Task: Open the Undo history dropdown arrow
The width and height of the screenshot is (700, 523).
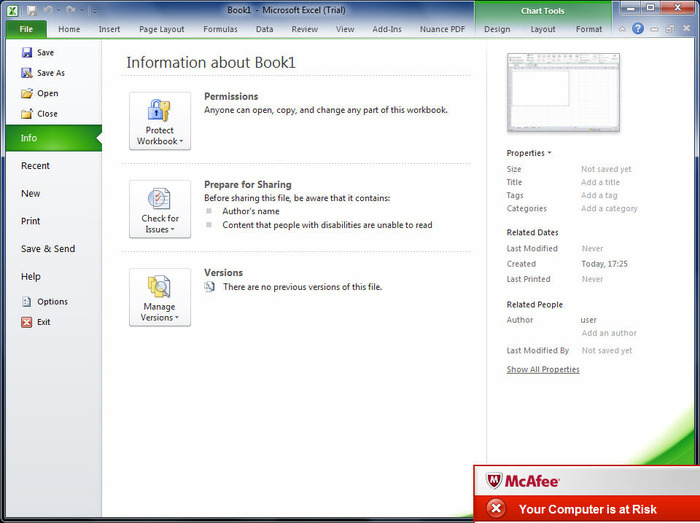Action: tap(58, 10)
